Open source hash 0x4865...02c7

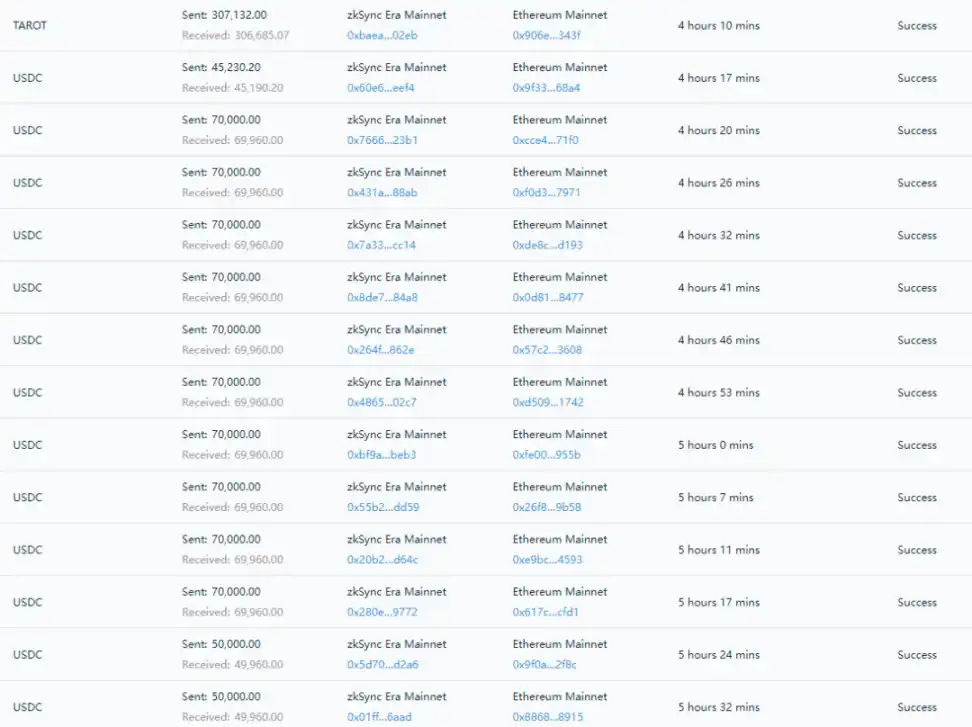pos(381,403)
